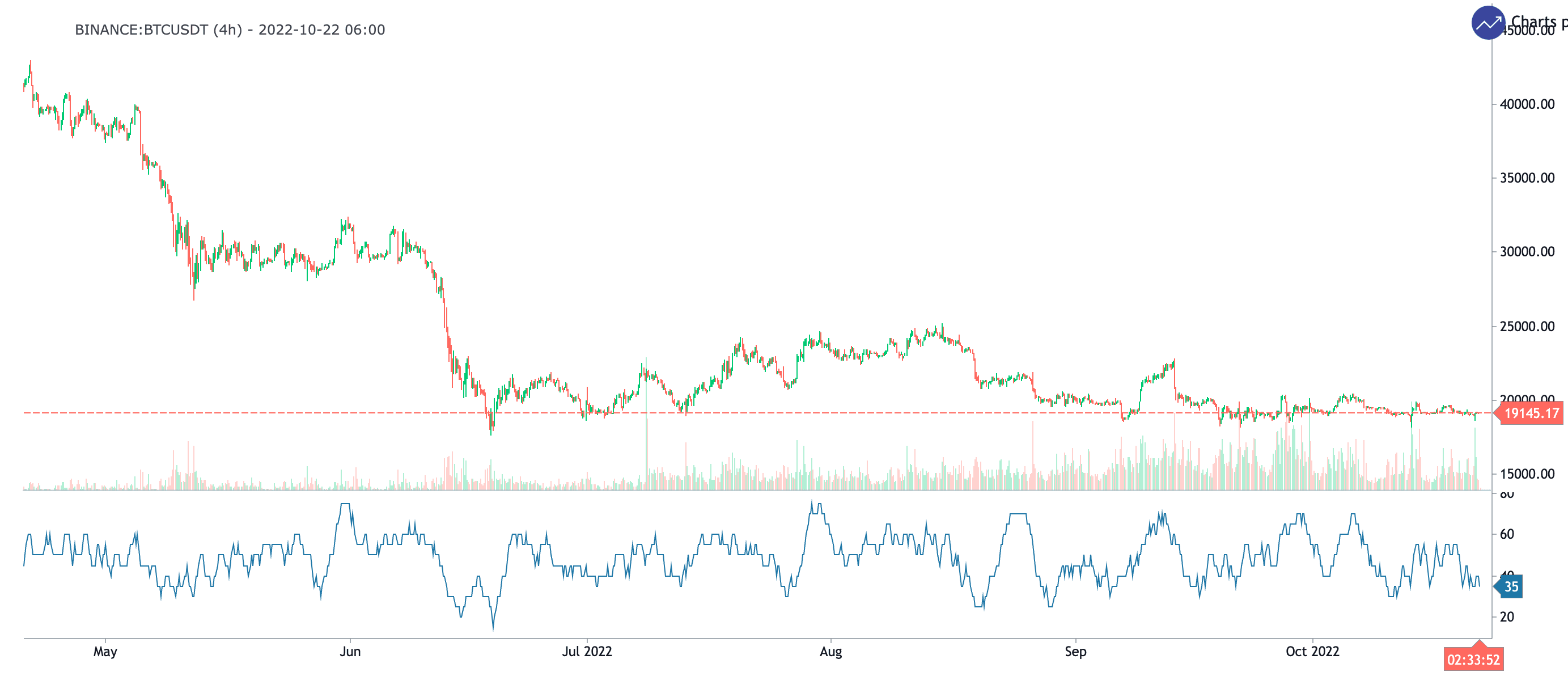1568x676 pixels.
Task: Click the 25000.00 price axis label
Action: pos(1527,327)
